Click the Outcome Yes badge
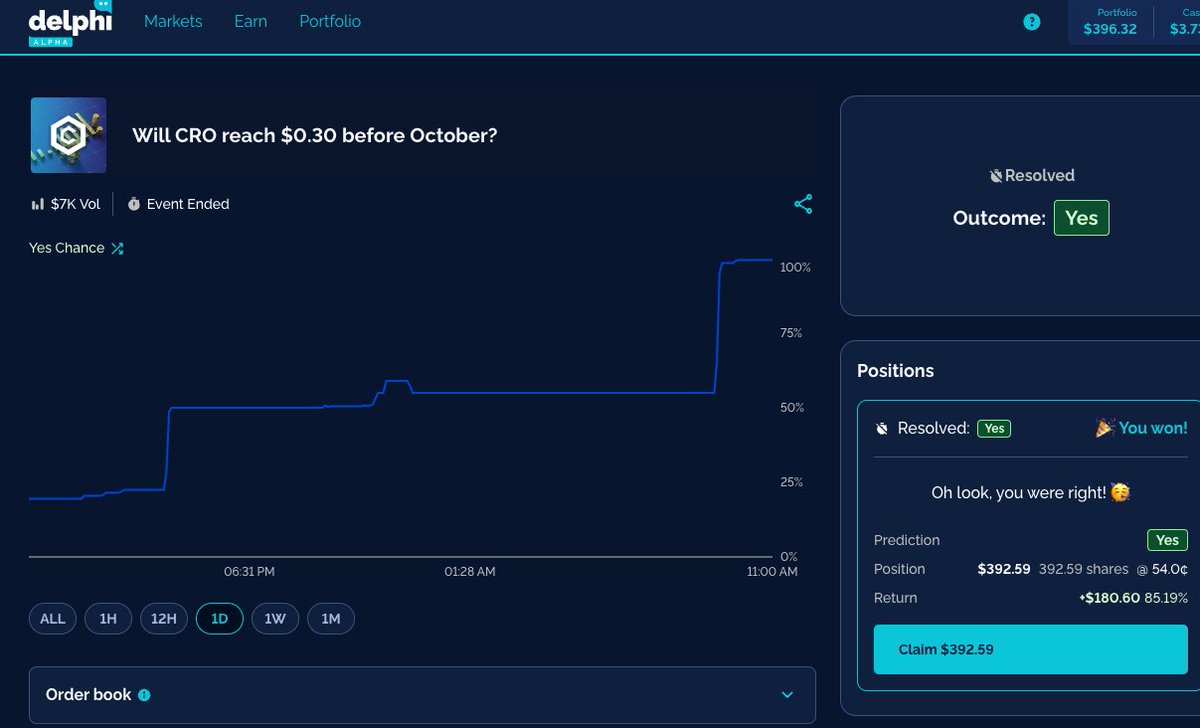Image resolution: width=1200 pixels, height=728 pixels. (1081, 218)
